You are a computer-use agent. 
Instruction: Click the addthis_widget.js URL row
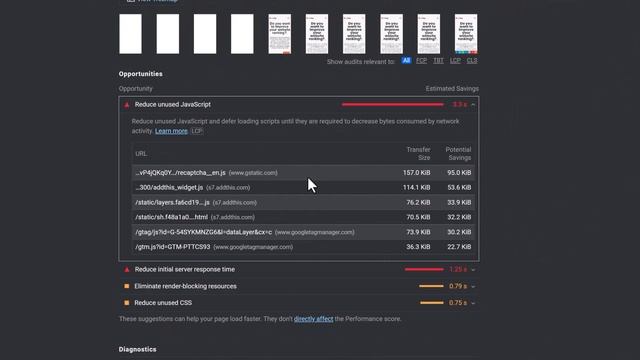click(x=303, y=187)
